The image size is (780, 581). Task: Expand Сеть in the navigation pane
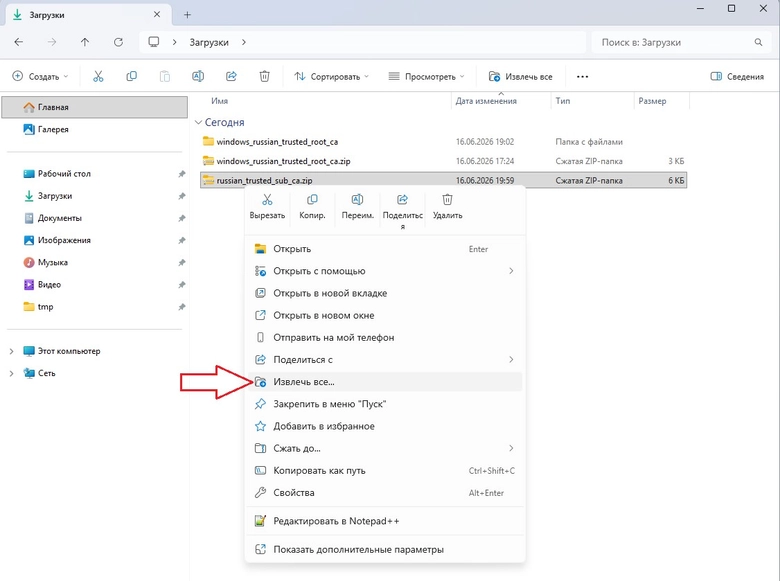pos(11,374)
